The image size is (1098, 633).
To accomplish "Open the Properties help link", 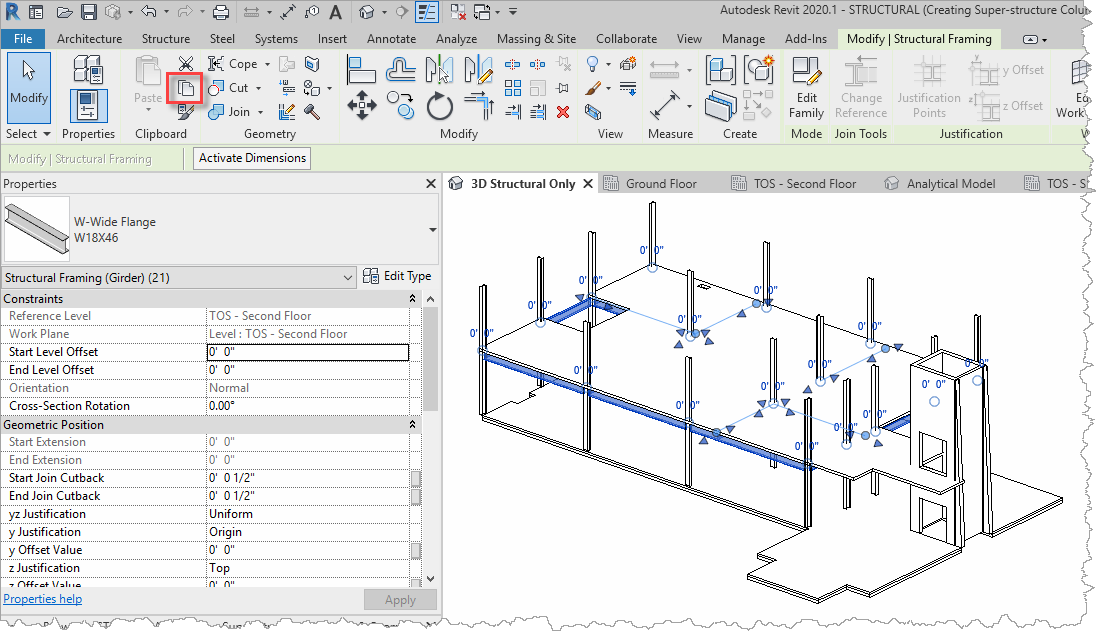I will 43,599.
